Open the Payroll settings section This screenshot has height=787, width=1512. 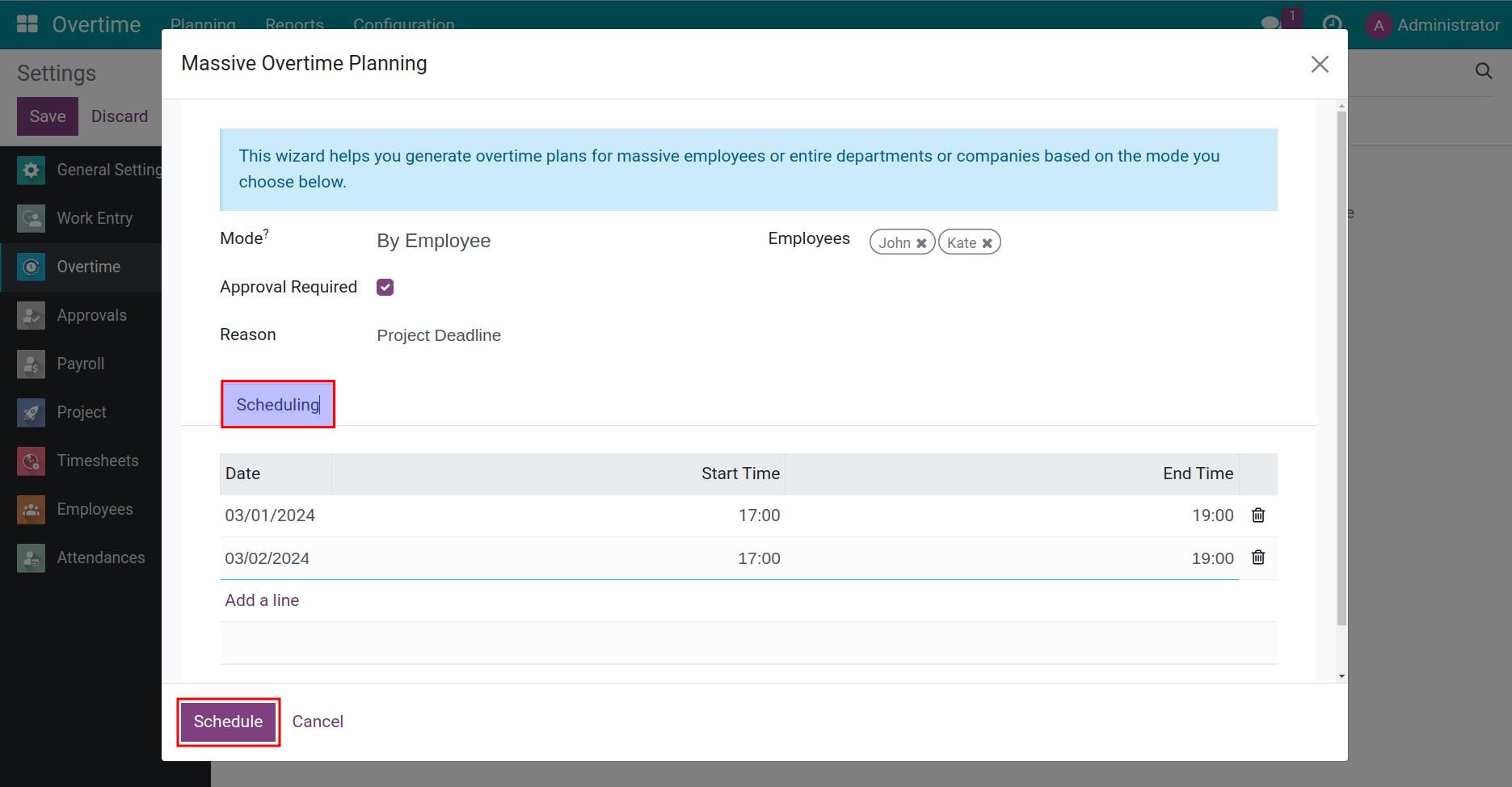point(81,363)
